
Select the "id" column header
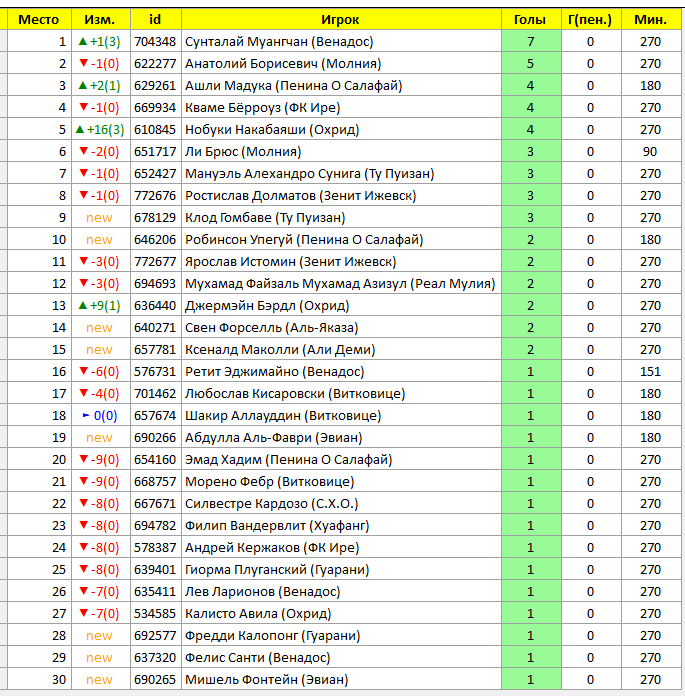click(155, 20)
